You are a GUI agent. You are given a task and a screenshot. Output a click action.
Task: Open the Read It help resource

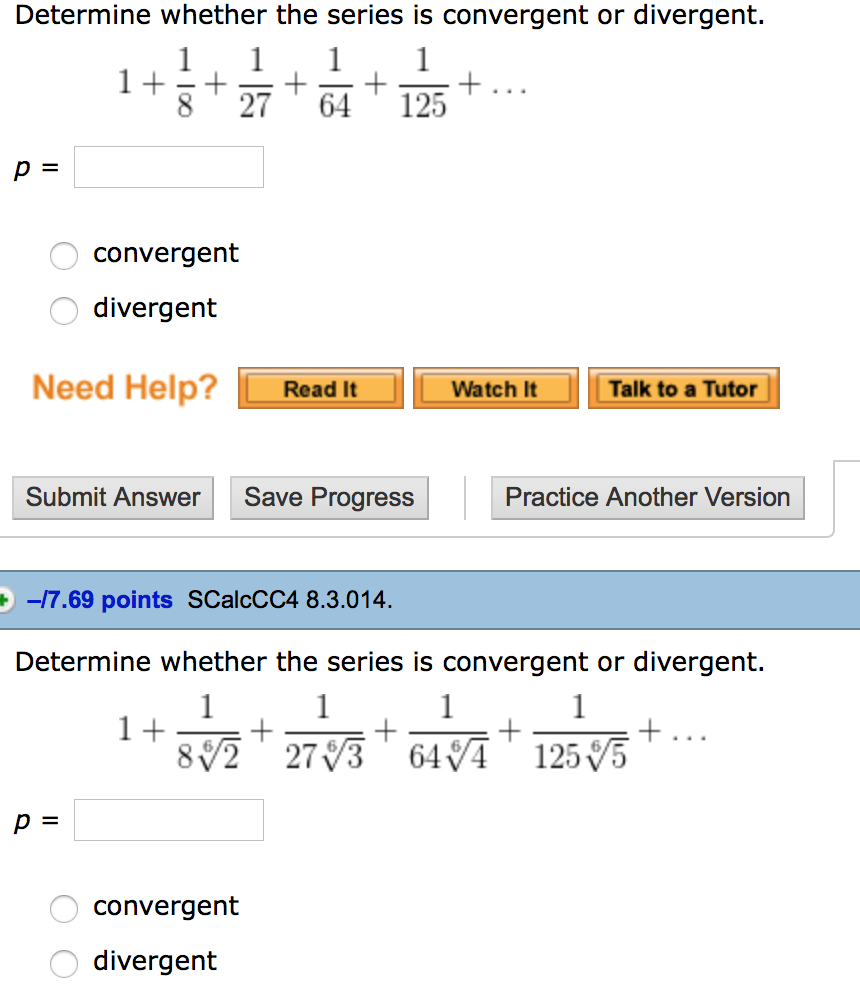(320, 388)
